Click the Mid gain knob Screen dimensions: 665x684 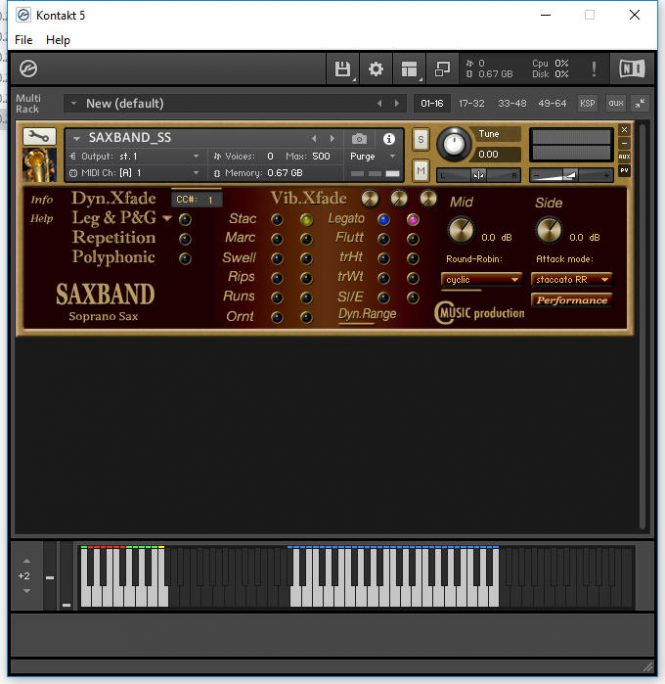(461, 230)
